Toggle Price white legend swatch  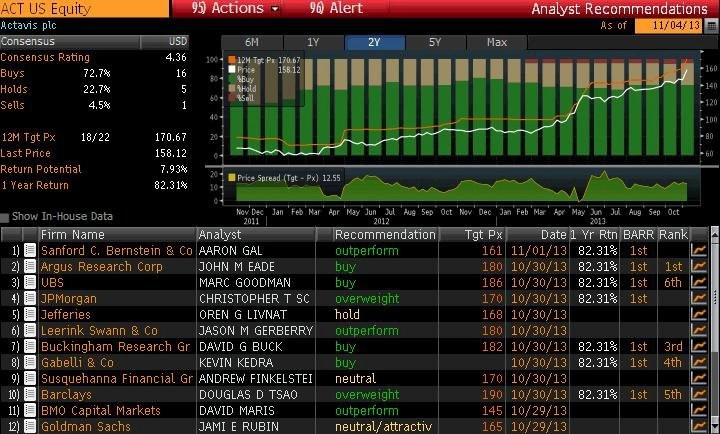coord(232,69)
